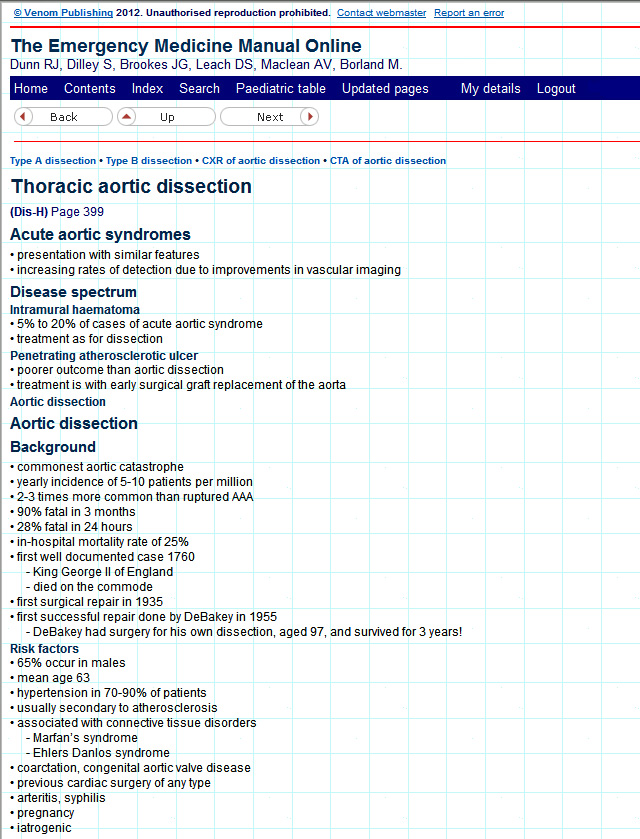The width and height of the screenshot is (640, 839).
Task: Click '28% fatal in 24 hours' line
Action: 71,527
